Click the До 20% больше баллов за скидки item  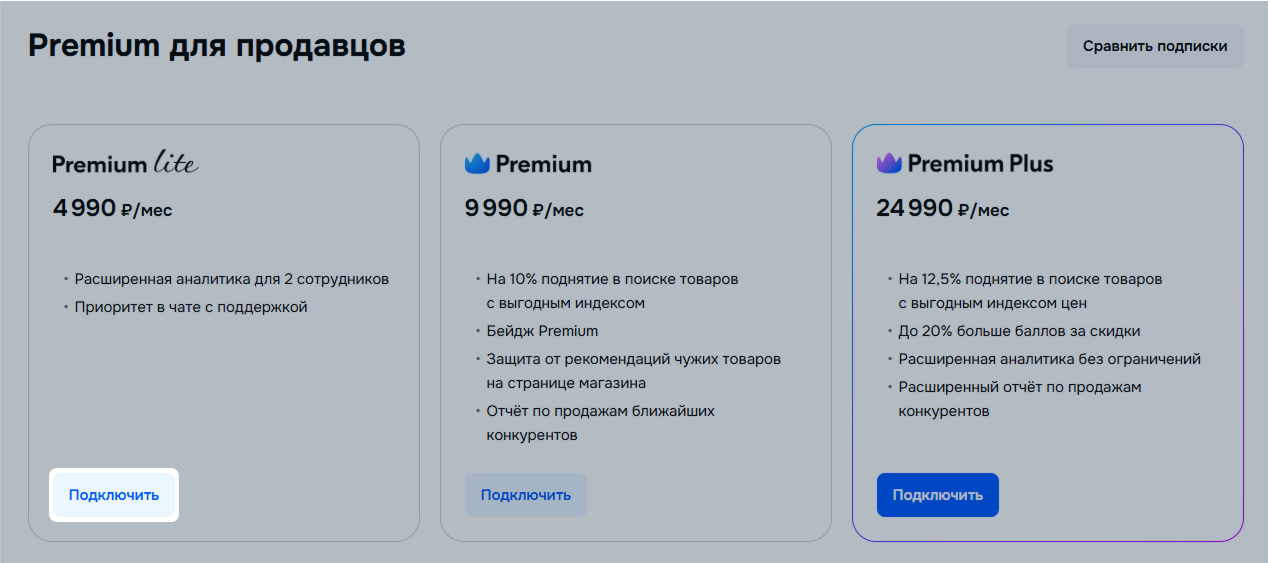point(1019,331)
